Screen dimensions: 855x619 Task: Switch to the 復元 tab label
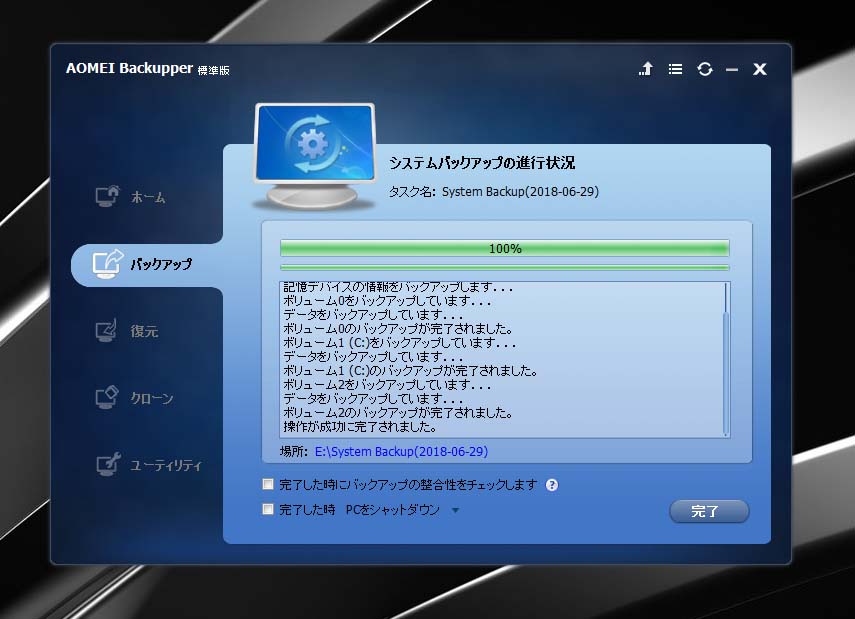click(x=144, y=331)
